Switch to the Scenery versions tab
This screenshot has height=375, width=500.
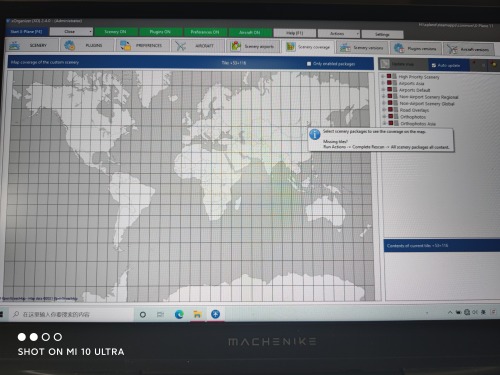click(x=362, y=48)
